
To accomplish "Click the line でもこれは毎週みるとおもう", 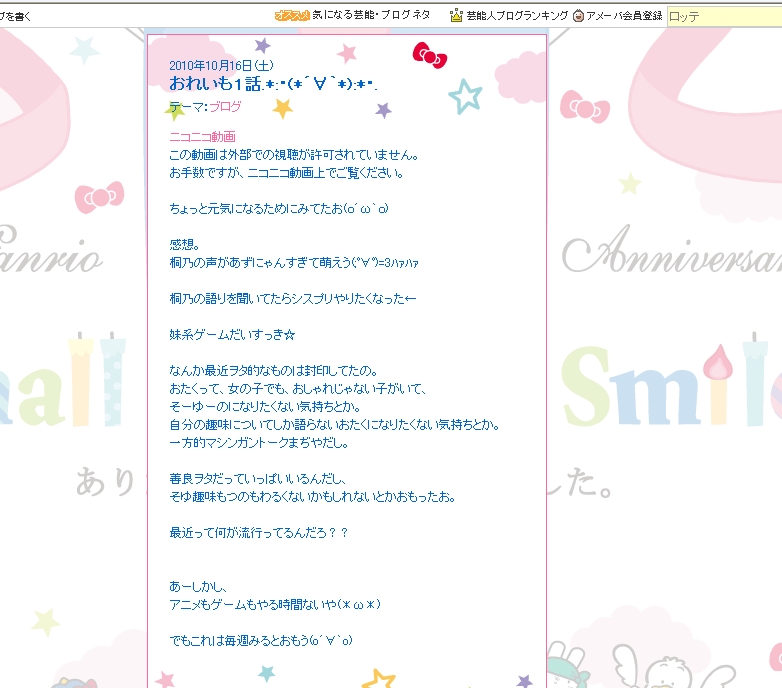I will 261,640.
